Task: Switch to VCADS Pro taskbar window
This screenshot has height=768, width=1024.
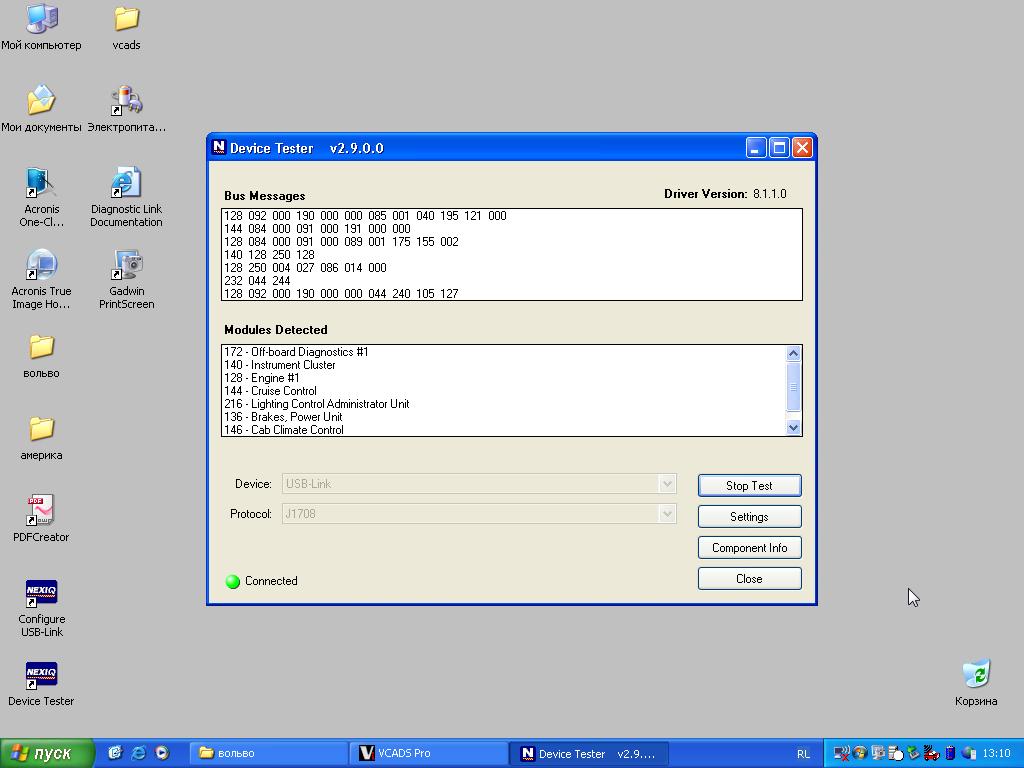Action: 429,753
